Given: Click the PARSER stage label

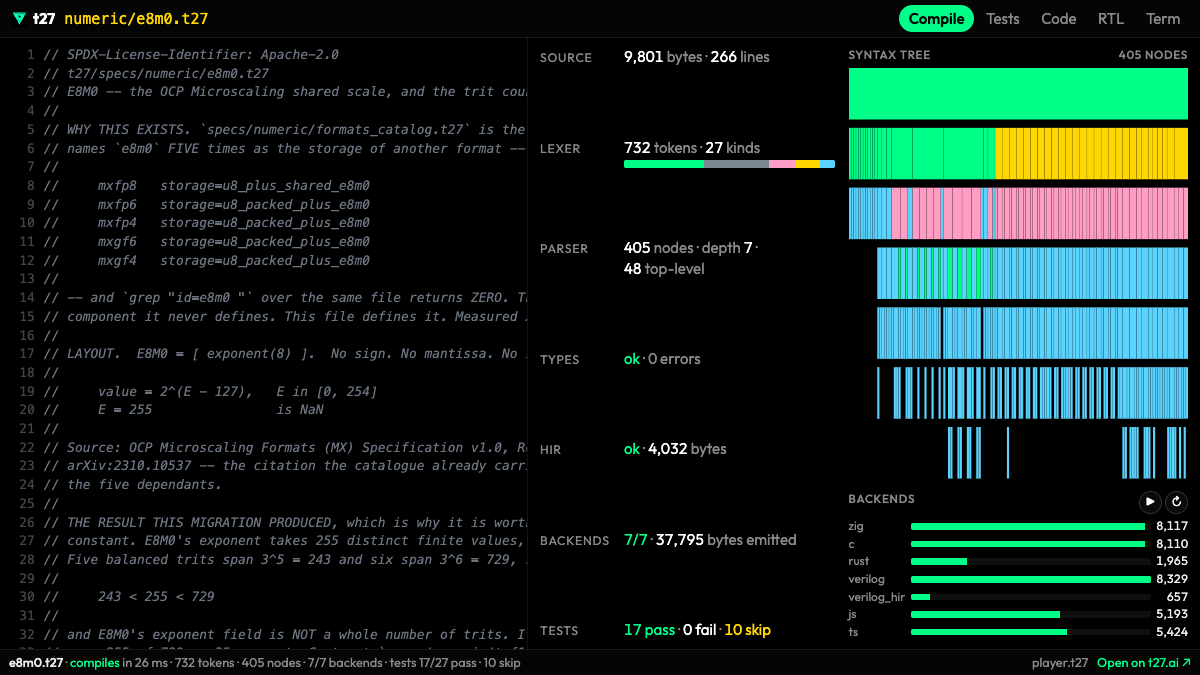Looking at the screenshot, I should (564, 249).
